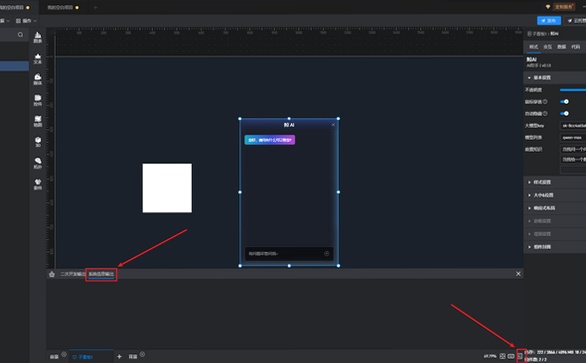The image size is (586, 363).
Task: Click the zoom percentage value in status bar
Action: [x=490, y=356]
